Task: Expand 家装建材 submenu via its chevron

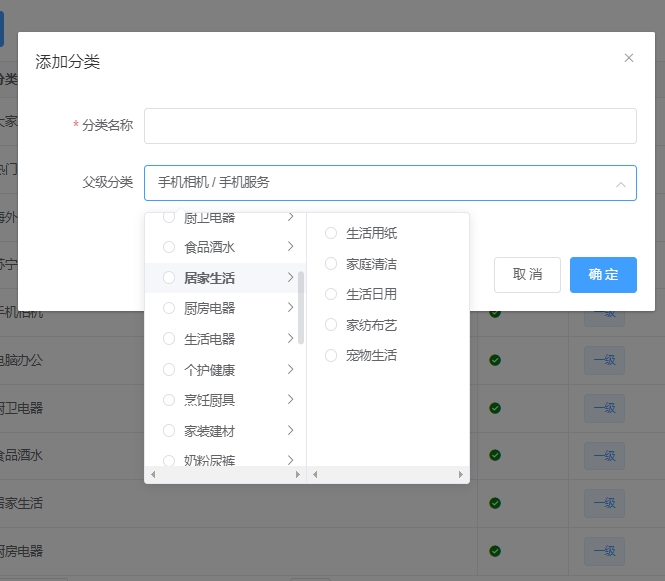Action: point(291,430)
